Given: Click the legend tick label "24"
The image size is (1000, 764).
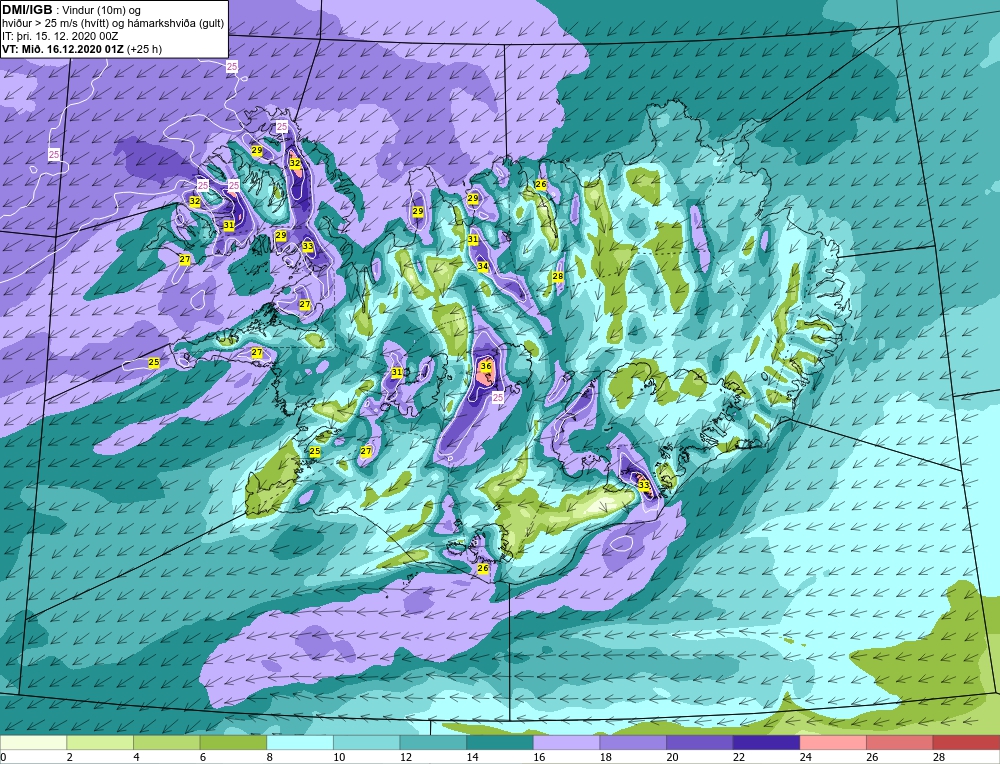Looking at the screenshot, I should [805, 757].
